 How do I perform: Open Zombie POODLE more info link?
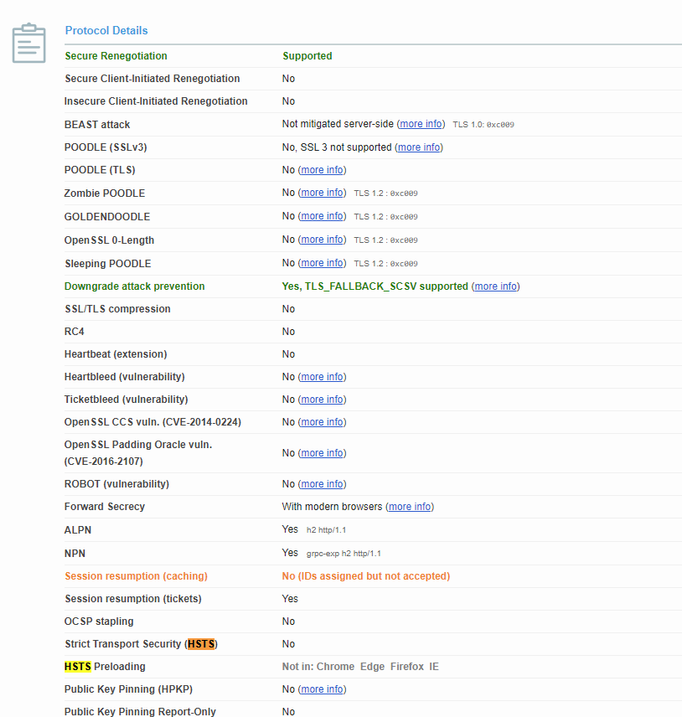pyautogui.click(x=322, y=193)
